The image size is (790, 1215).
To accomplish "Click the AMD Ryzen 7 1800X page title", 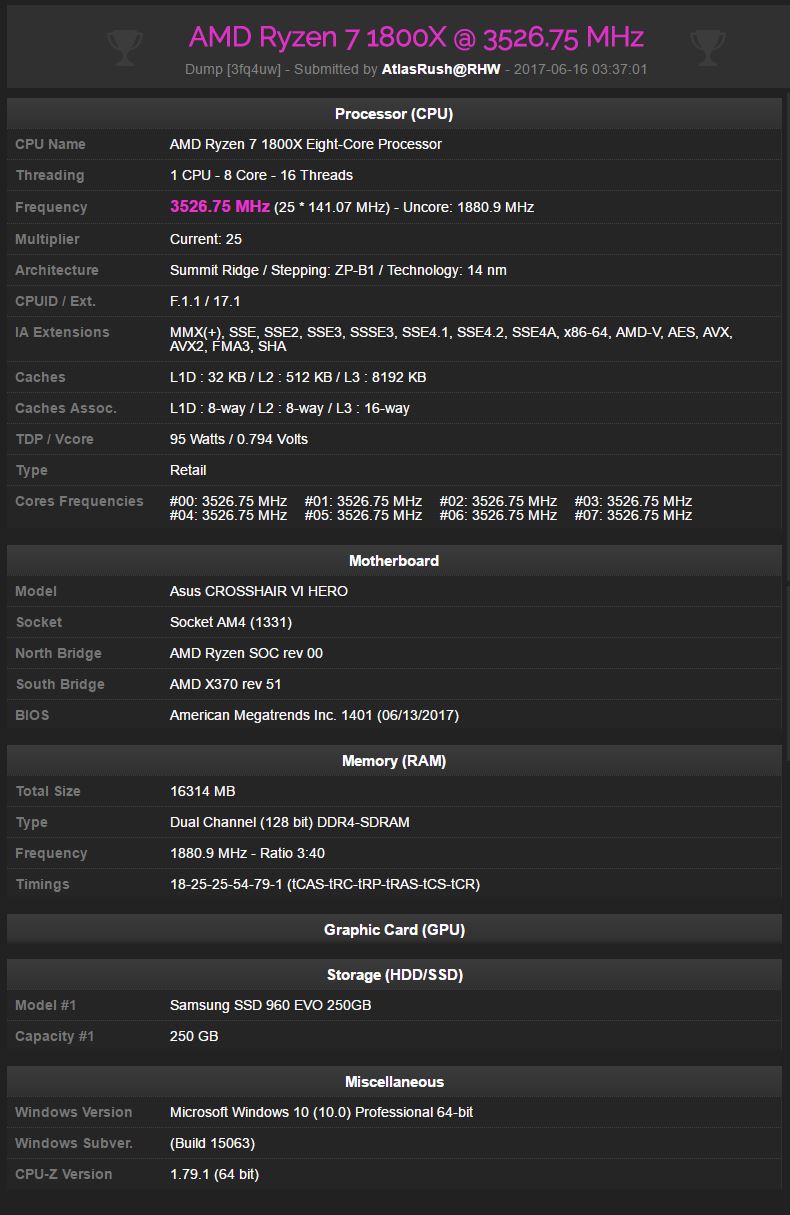I will click(416, 37).
